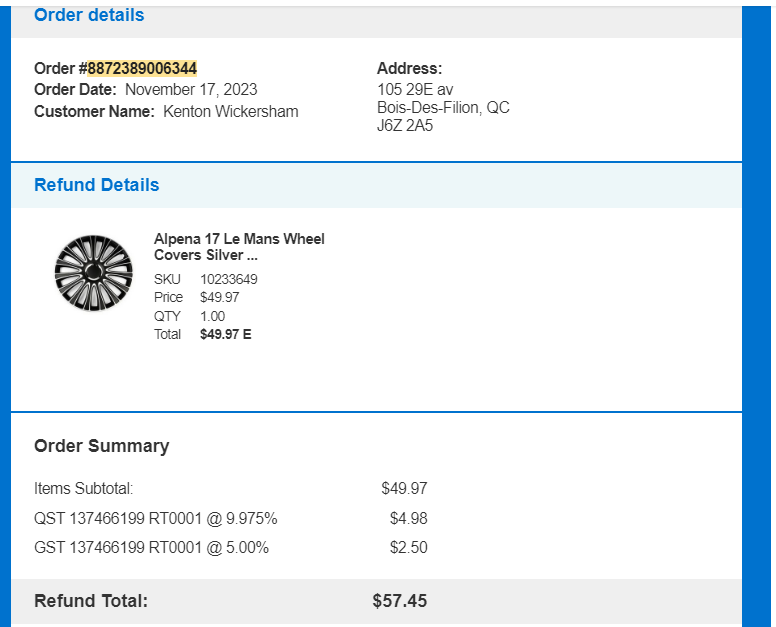This screenshot has height=627, width=776.
Task: Click the QTY value 1.00
Action: point(212,316)
